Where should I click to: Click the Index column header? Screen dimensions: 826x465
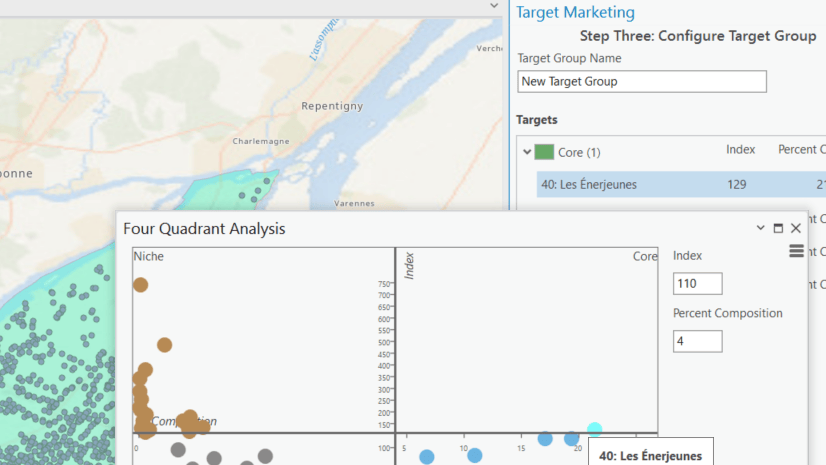740,149
